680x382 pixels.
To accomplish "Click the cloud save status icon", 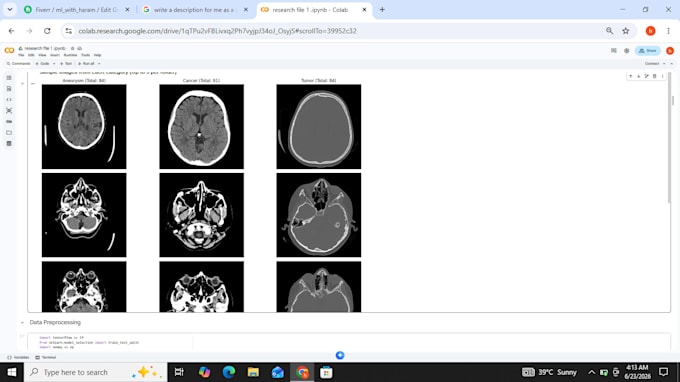I will coord(79,48).
